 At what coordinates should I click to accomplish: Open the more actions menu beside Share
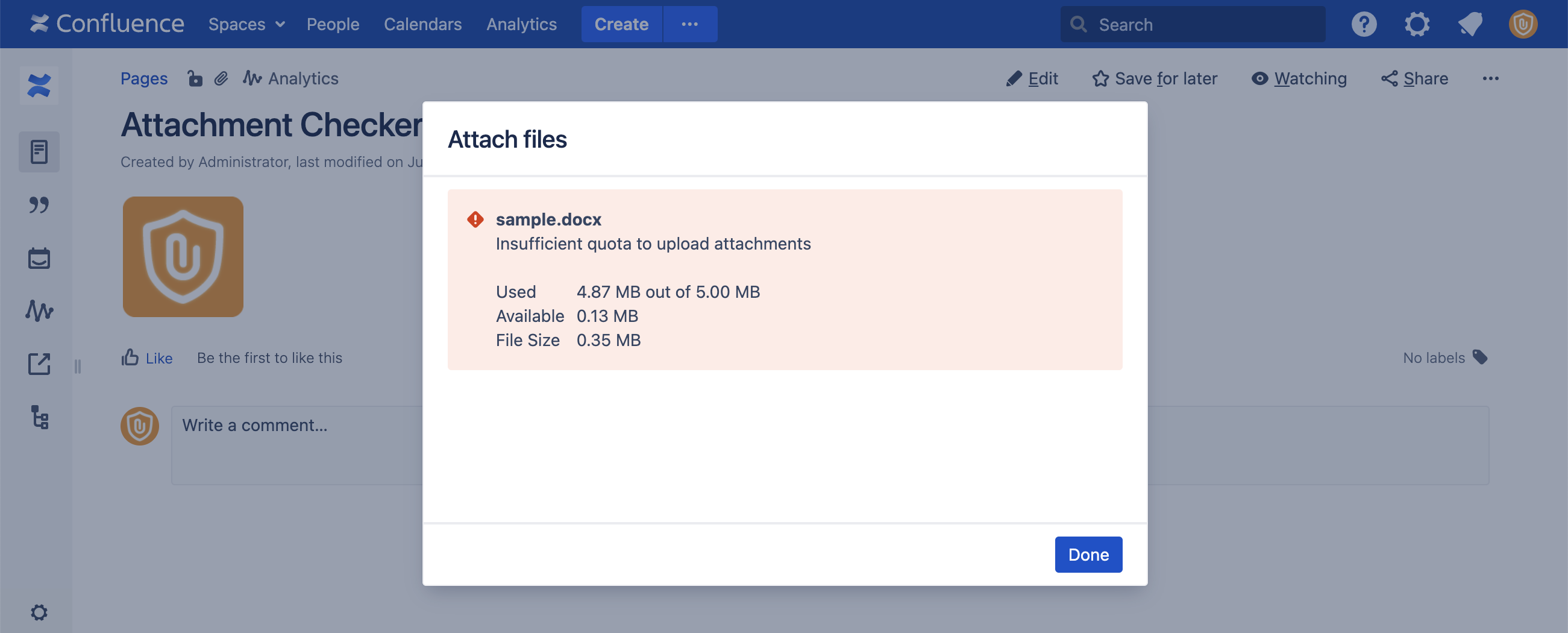(1491, 78)
